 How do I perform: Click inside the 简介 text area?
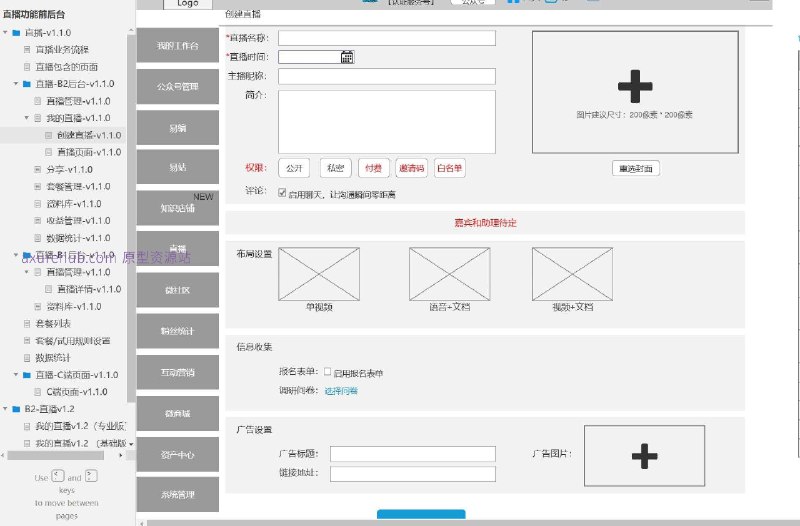(387, 122)
